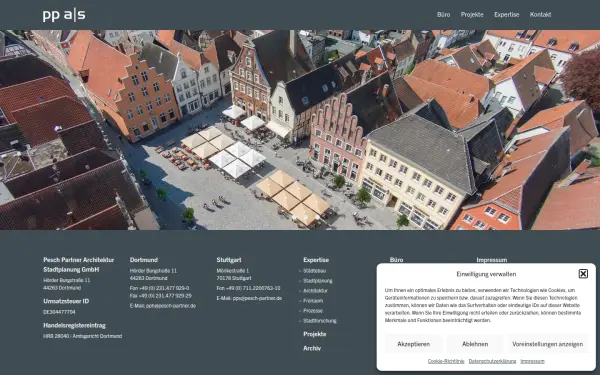Open the Büro menu in header
The image size is (600, 375).
click(443, 15)
